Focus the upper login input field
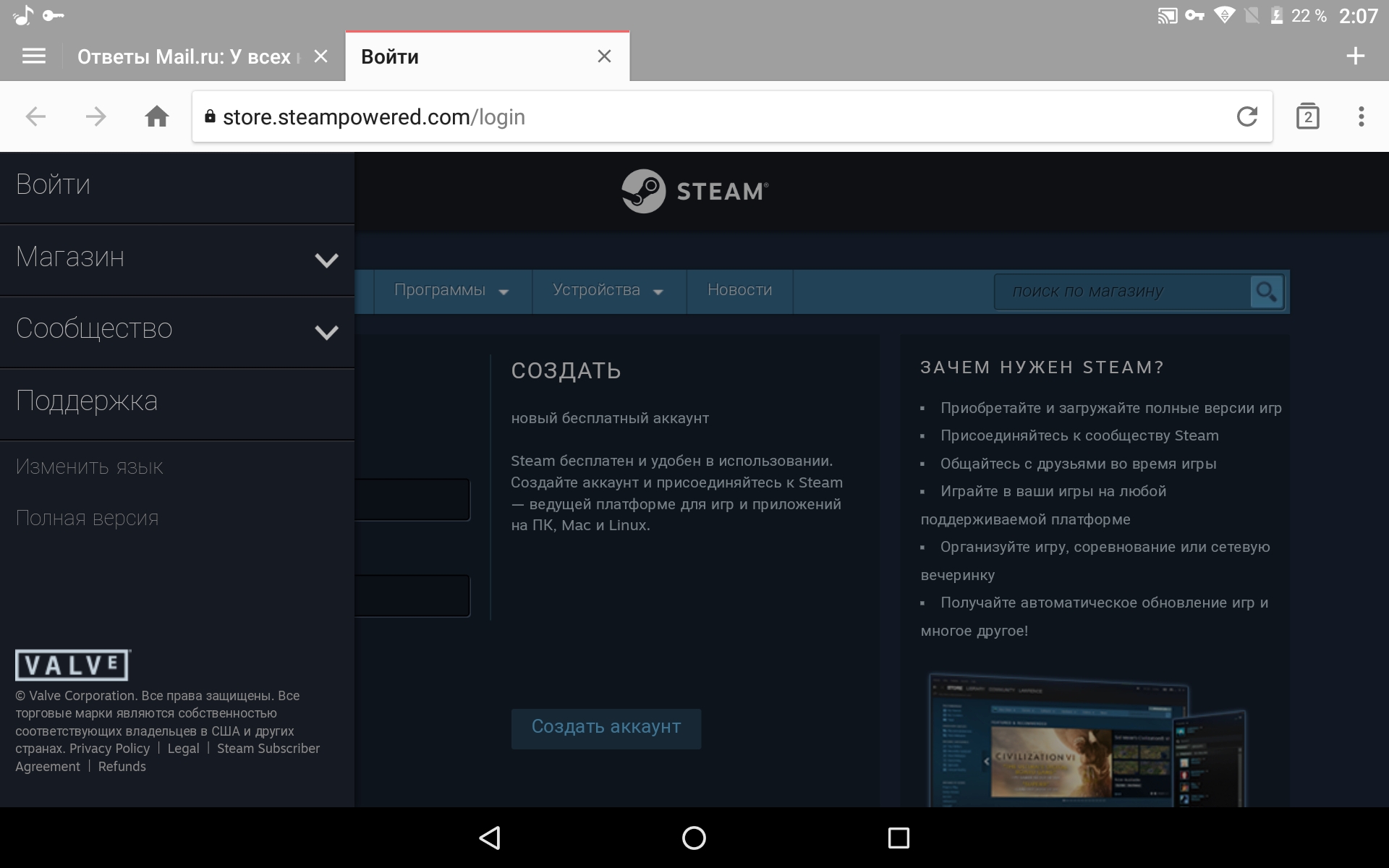Image resolution: width=1389 pixels, height=868 pixels. click(412, 500)
